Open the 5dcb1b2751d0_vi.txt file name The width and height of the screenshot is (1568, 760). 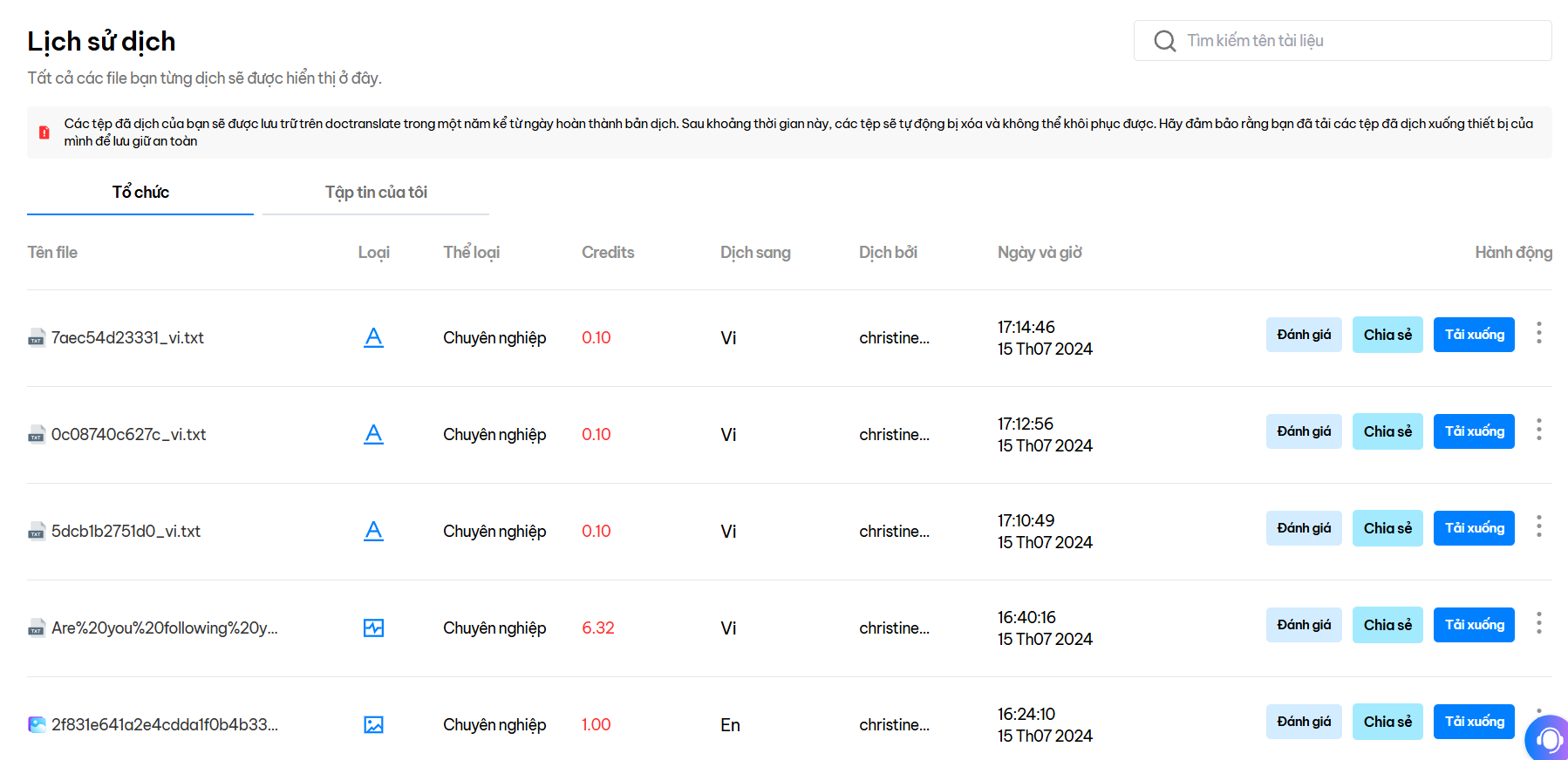(126, 531)
